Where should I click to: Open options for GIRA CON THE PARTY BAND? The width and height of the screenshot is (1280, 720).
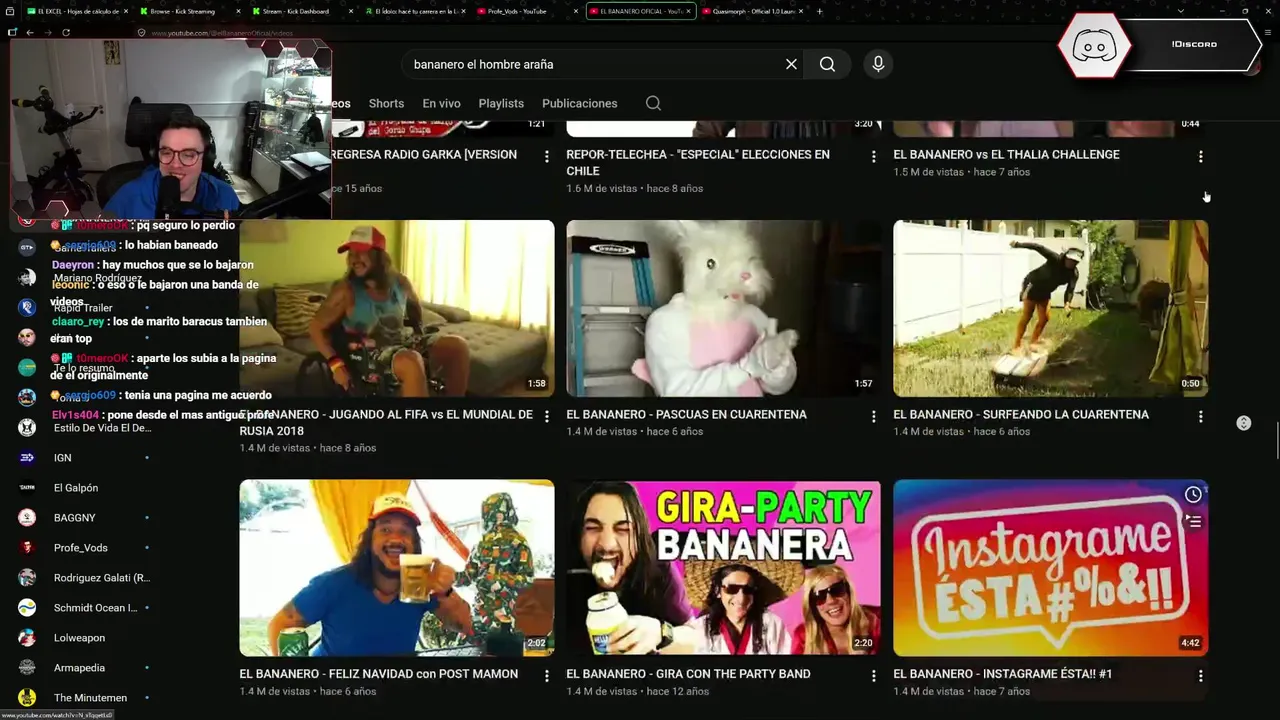(873, 676)
